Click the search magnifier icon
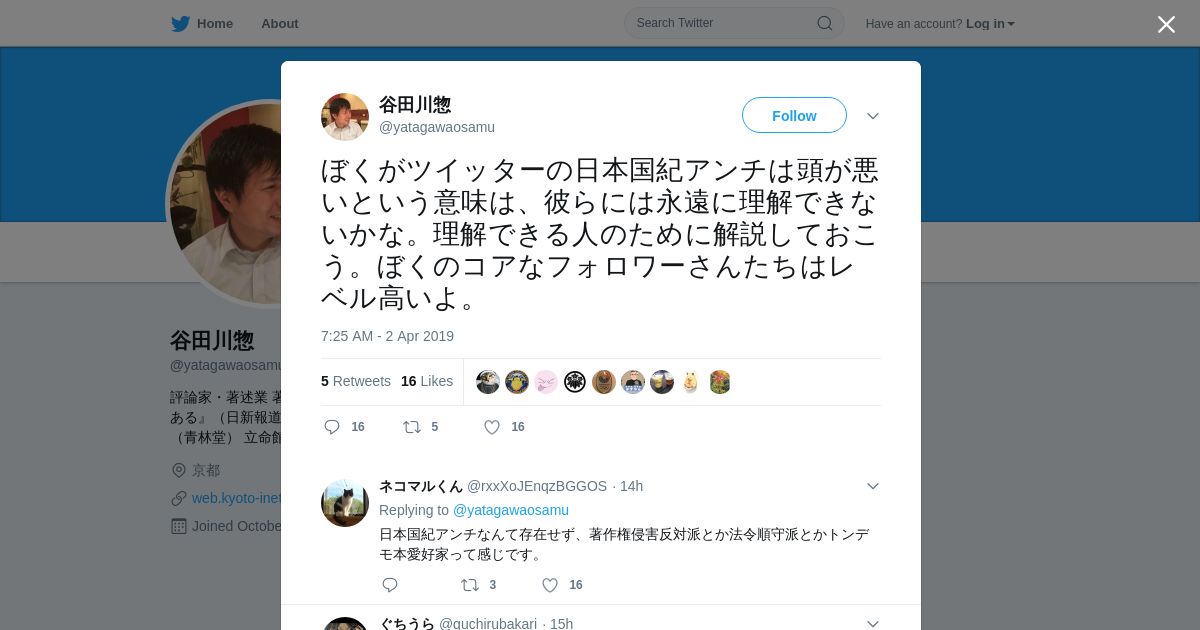1200x630 pixels. tap(825, 23)
